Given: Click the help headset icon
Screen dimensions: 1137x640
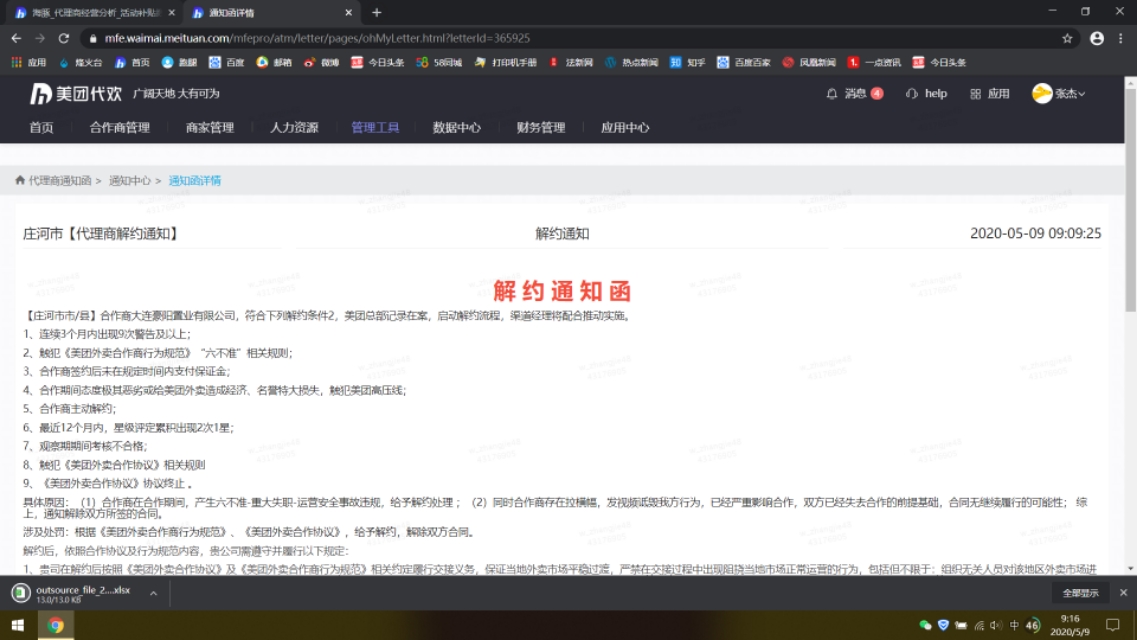Looking at the screenshot, I should click(911, 93).
